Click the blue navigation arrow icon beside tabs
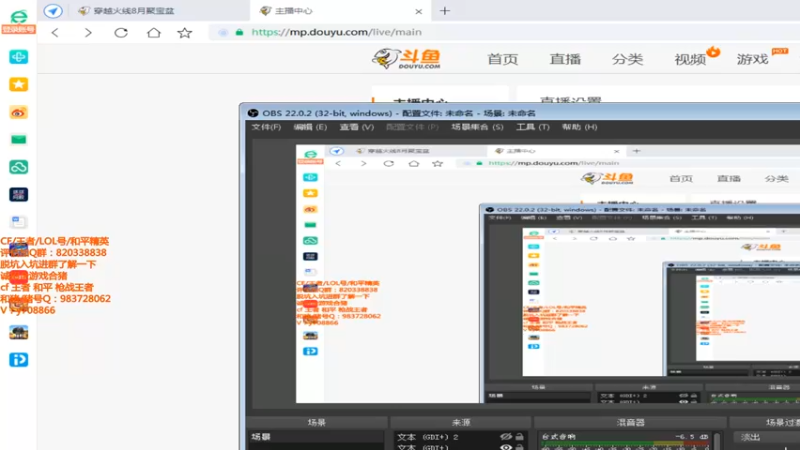 53,11
